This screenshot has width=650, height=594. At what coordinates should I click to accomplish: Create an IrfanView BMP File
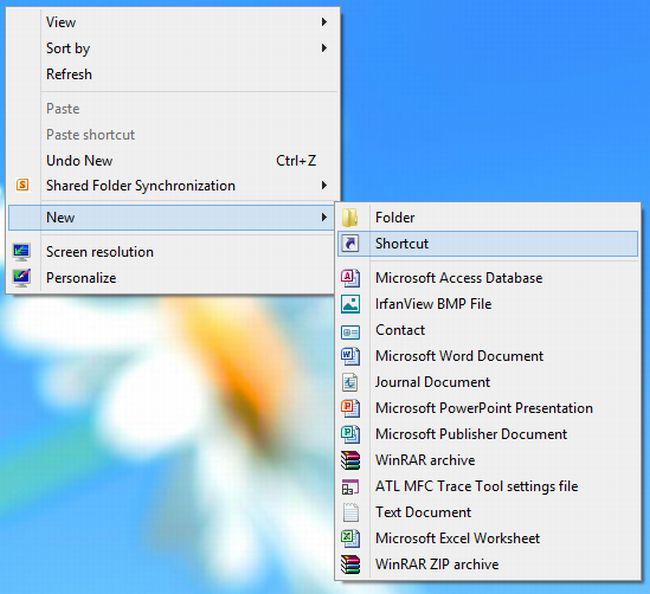coord(488,304)
